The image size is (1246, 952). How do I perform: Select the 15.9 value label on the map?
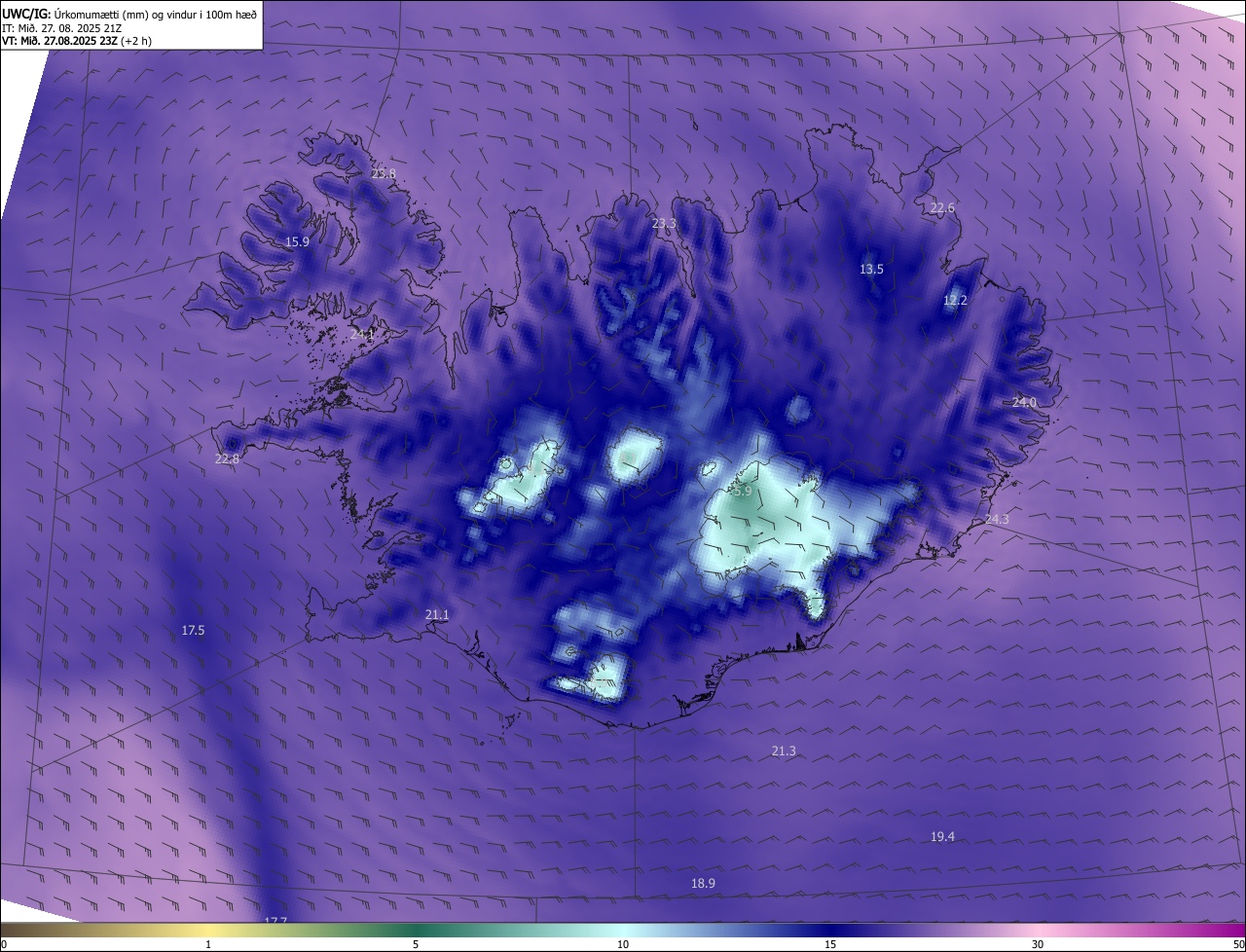pyautogui.click(x=297, y=242)
